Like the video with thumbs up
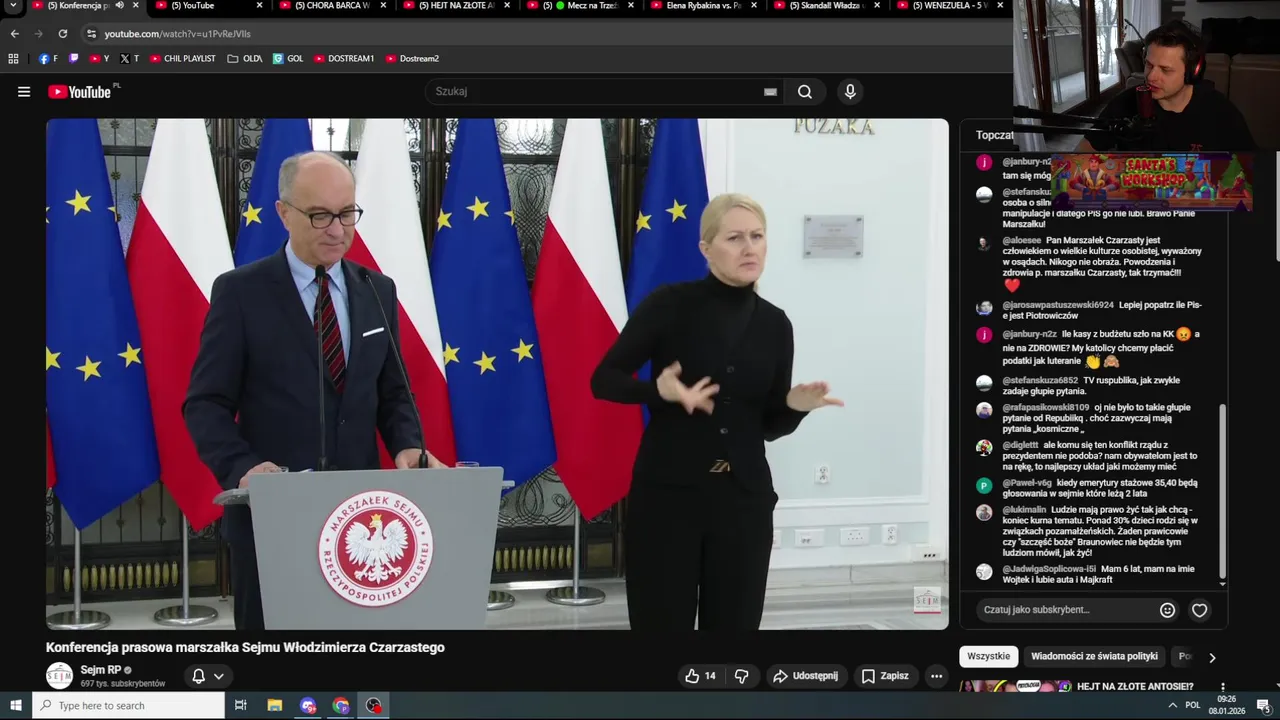The width and height of the screenshot is (1280, 720). [700, 676]
